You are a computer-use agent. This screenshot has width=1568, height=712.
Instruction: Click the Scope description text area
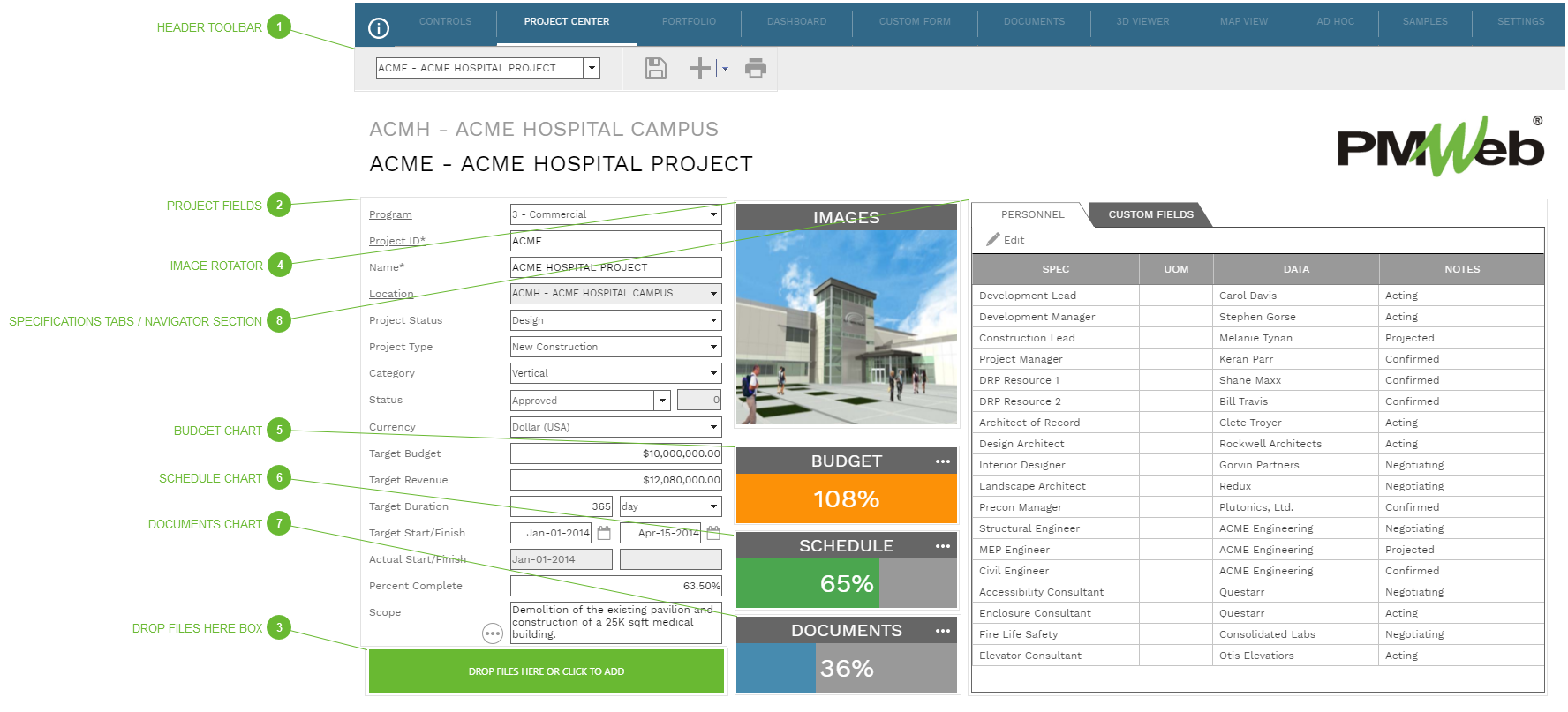pyautogui.click(x=615, y=622)
